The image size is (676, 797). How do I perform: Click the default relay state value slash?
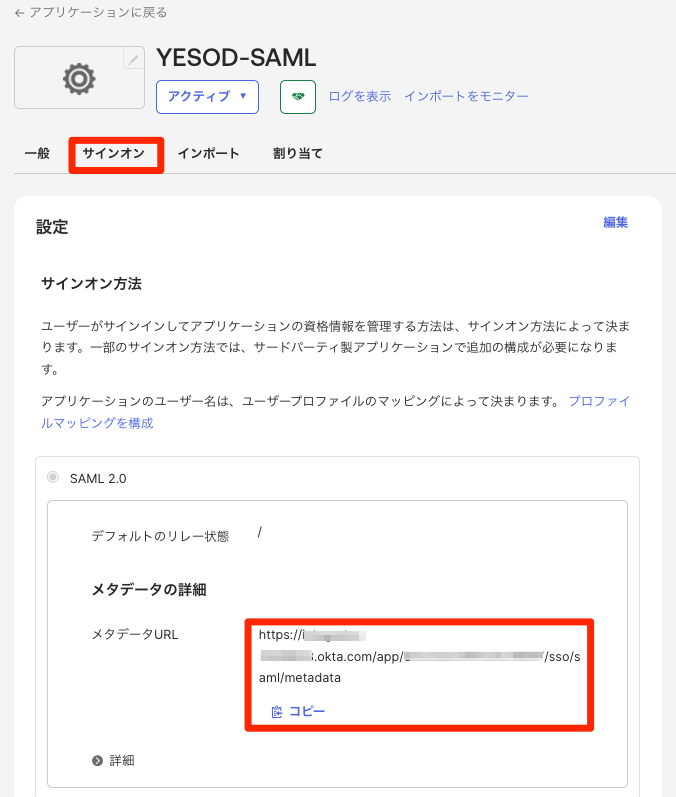click(x=260, y=532)
